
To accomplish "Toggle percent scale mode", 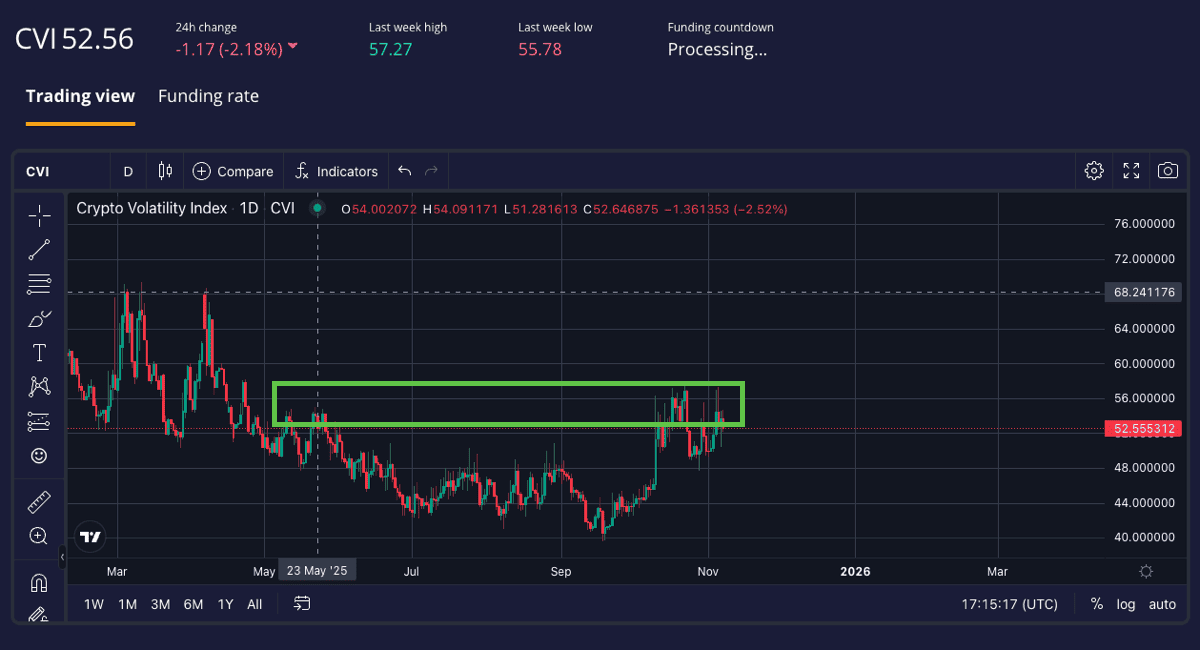I will pyautogui.click(x=1097, y=604).
